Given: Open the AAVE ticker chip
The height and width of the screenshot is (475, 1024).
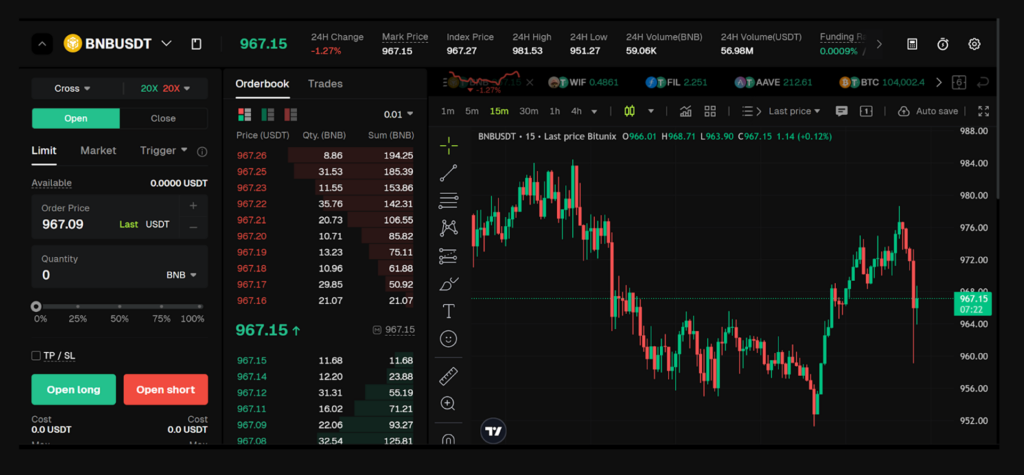Looking at the screenshot, I should coord(773,82).
